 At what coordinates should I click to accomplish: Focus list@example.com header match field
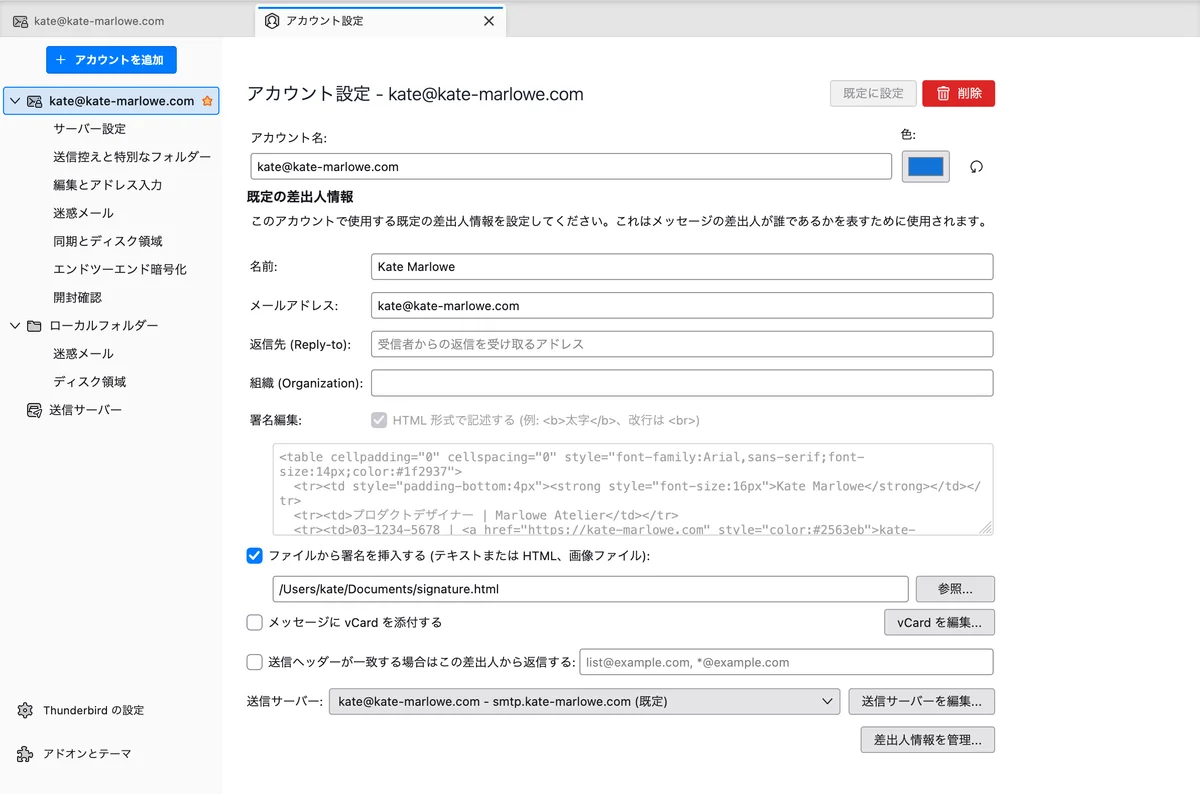click(x=786, y=662)
